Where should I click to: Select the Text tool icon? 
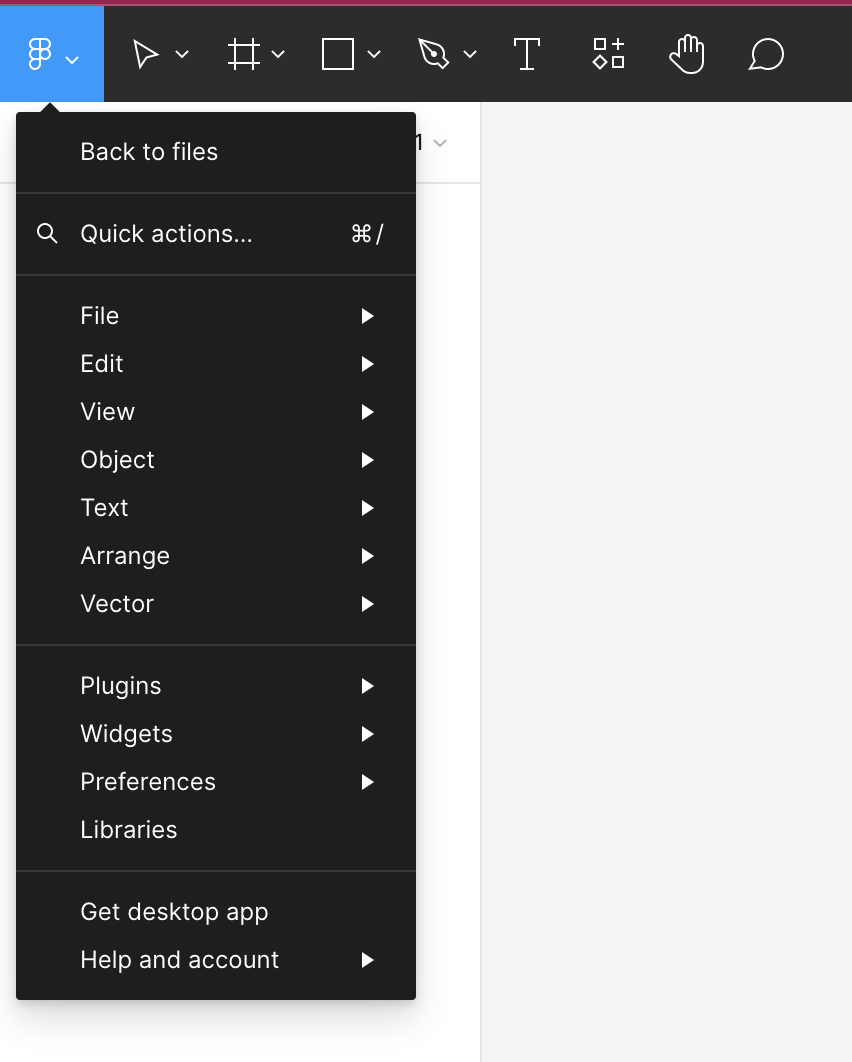527,54
